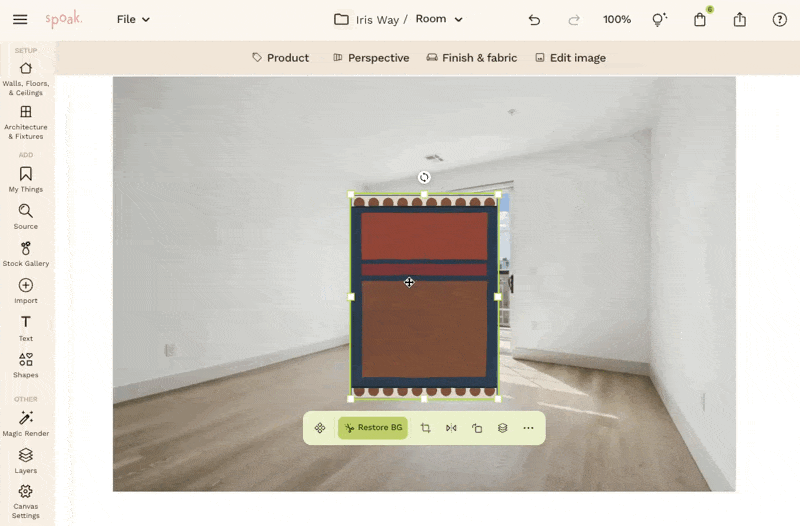Launch the Magic Render tool

click(x=26, y=424)
